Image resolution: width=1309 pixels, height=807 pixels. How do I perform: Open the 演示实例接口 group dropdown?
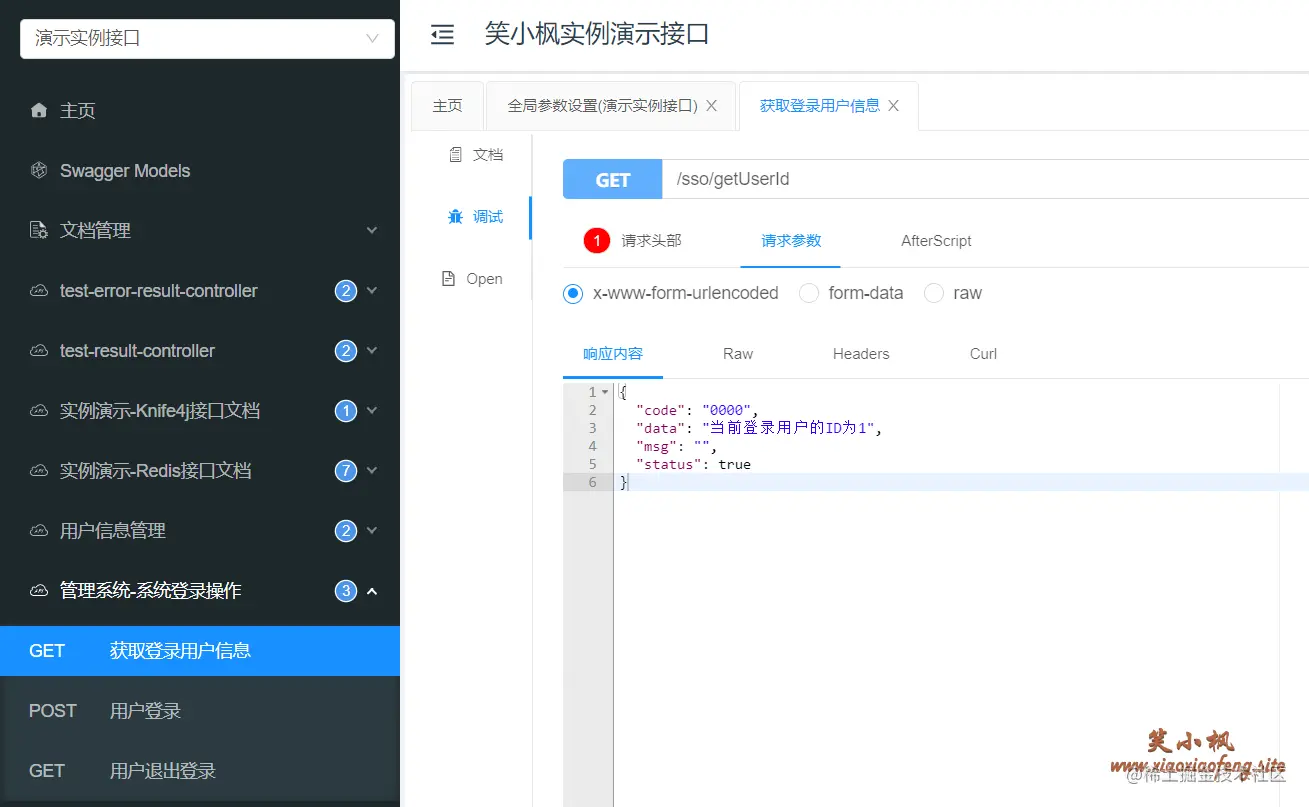point(207,39)
